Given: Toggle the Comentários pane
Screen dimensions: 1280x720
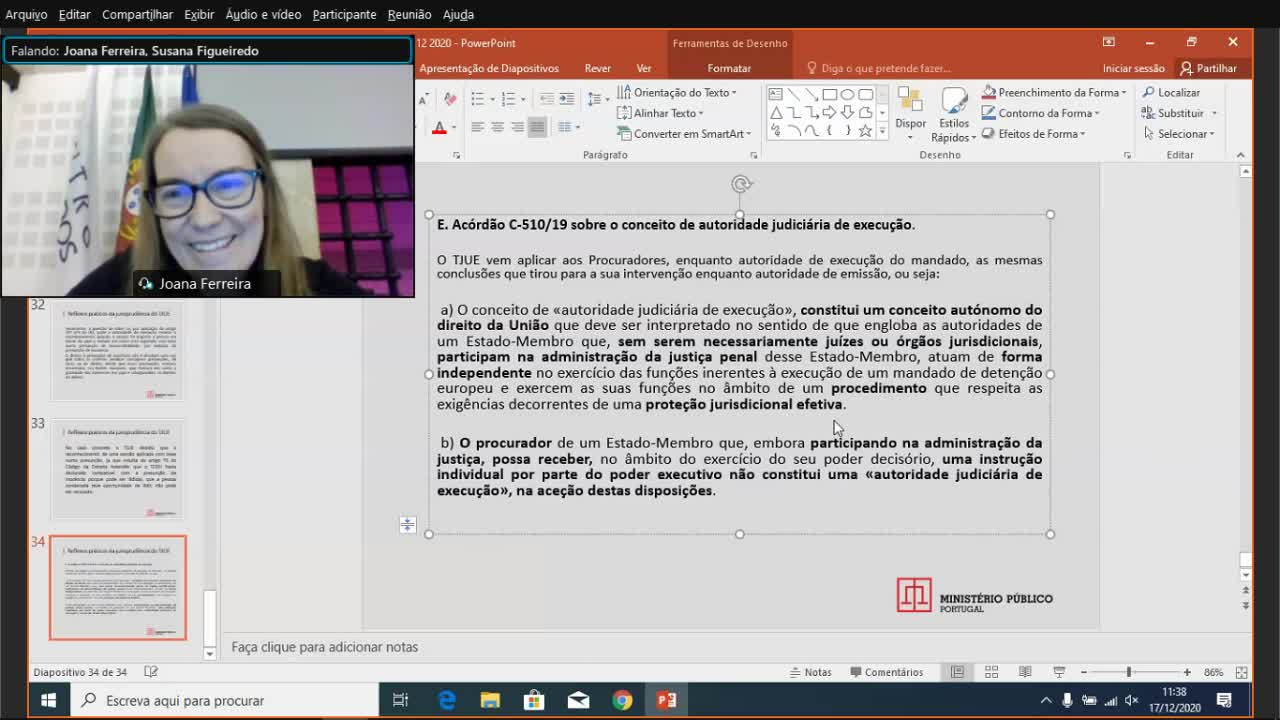Looking at the screenshot, I should pyautogui.click(x=885, y=672).
